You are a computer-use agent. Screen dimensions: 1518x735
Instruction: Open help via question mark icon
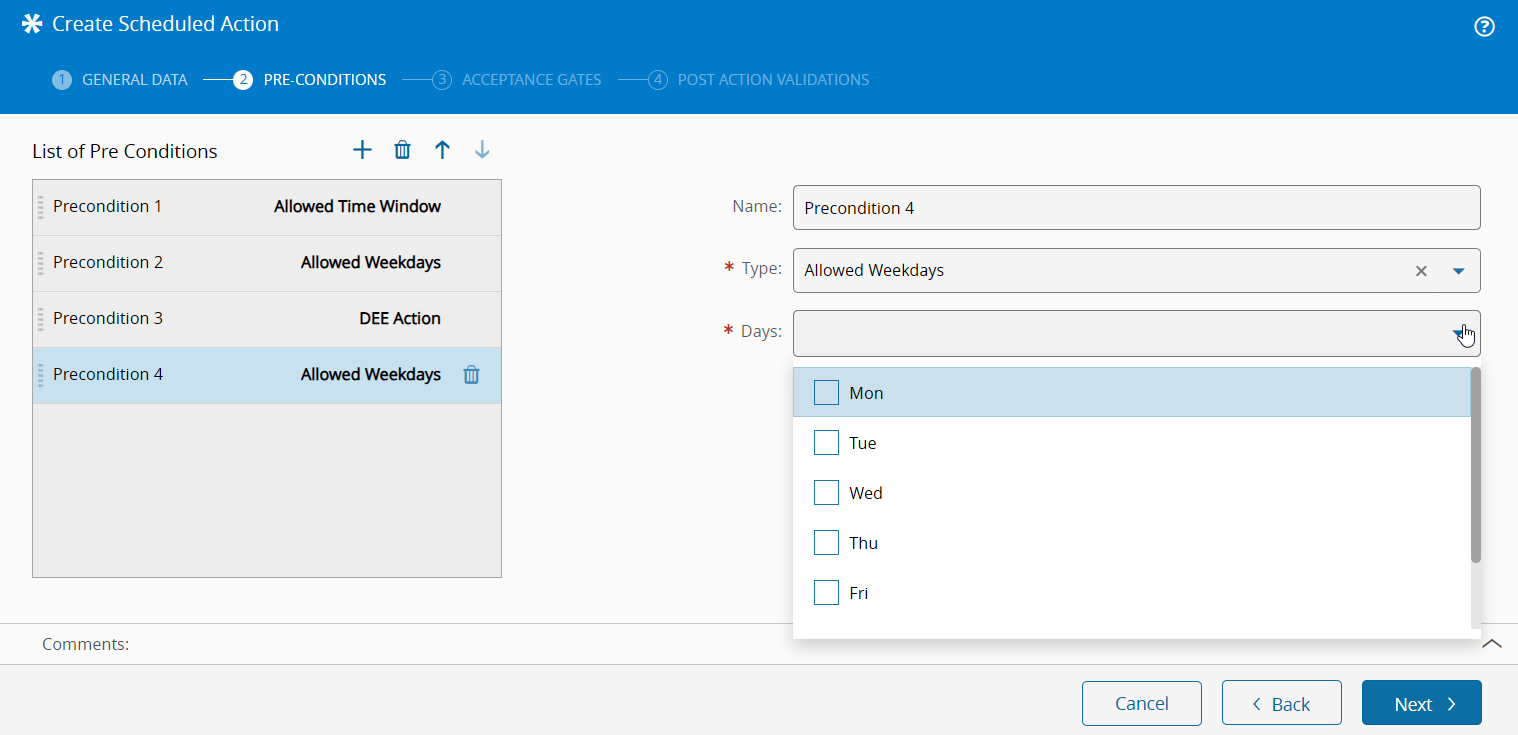point(1484,27)
